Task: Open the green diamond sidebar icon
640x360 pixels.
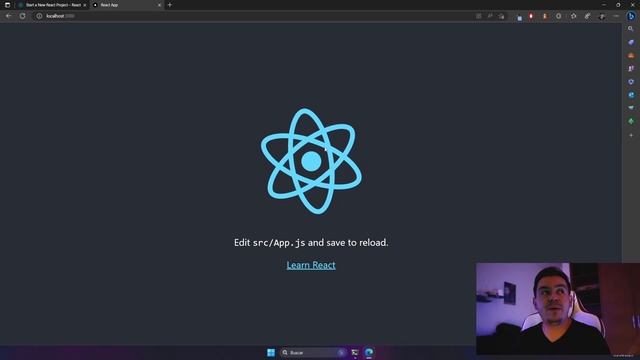Action: [x=631, y=121]
